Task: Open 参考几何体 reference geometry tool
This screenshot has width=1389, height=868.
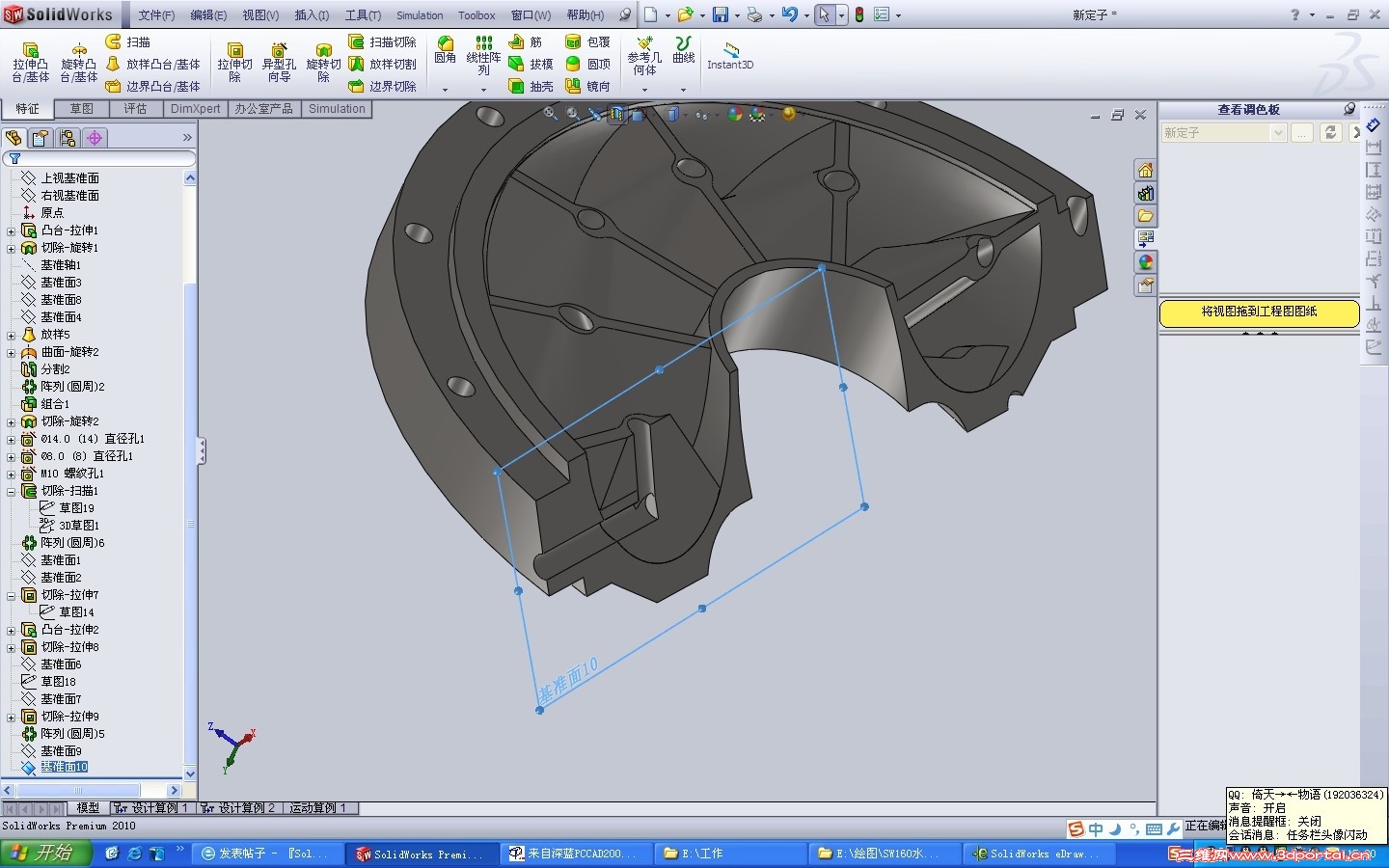Action: click(x=644, y=56)
